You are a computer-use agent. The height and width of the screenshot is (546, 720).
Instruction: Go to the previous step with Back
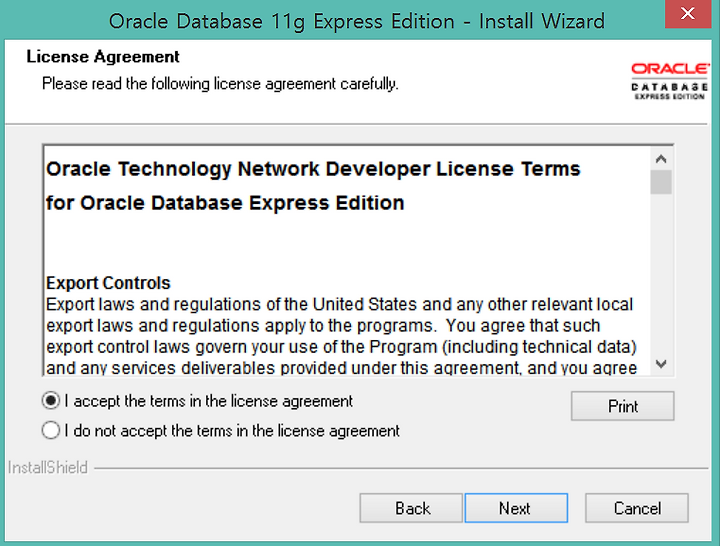[411, 508]
